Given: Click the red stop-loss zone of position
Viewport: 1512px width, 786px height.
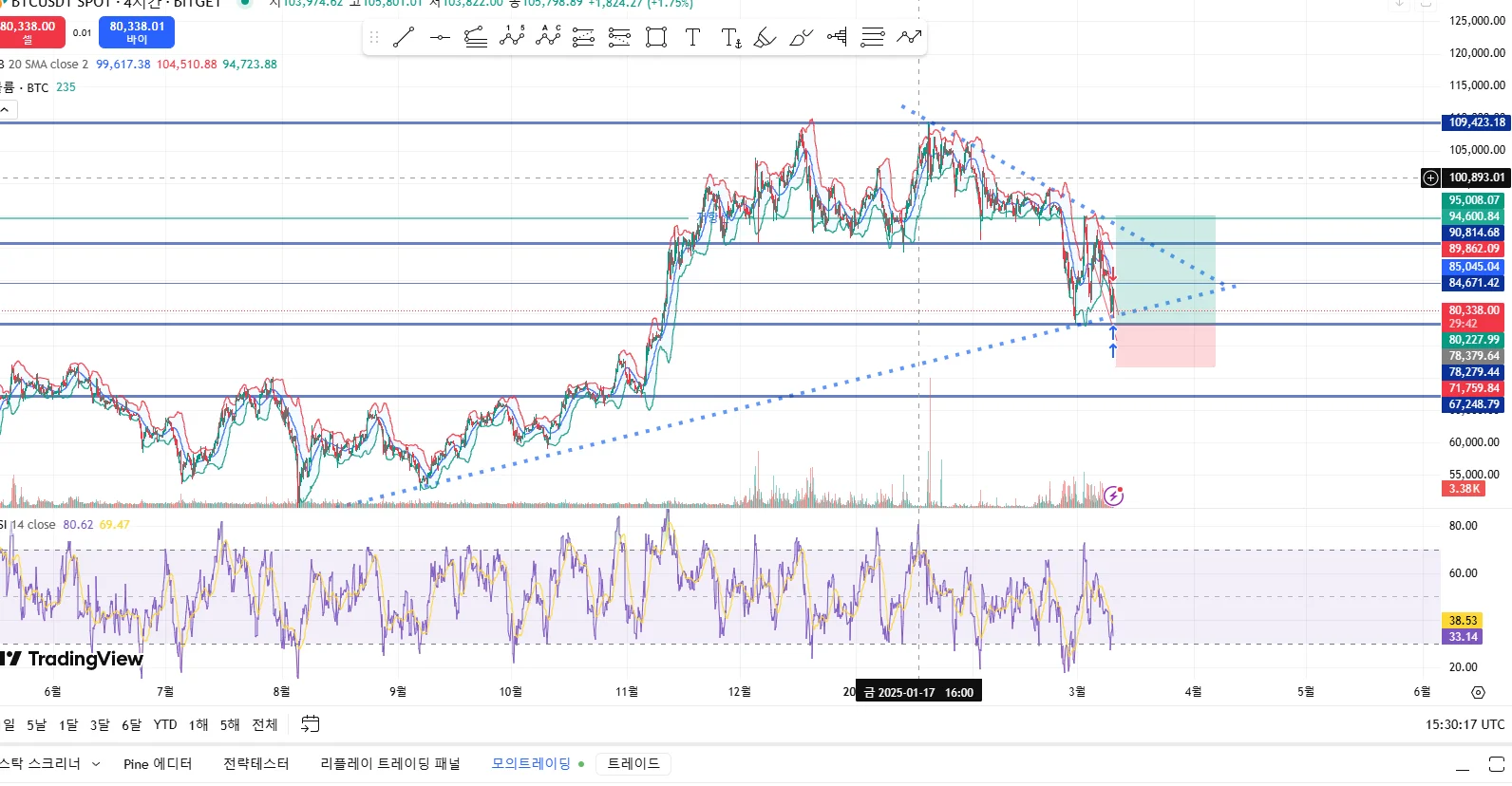Looking at the screenshot, I should pos(1165,346).
